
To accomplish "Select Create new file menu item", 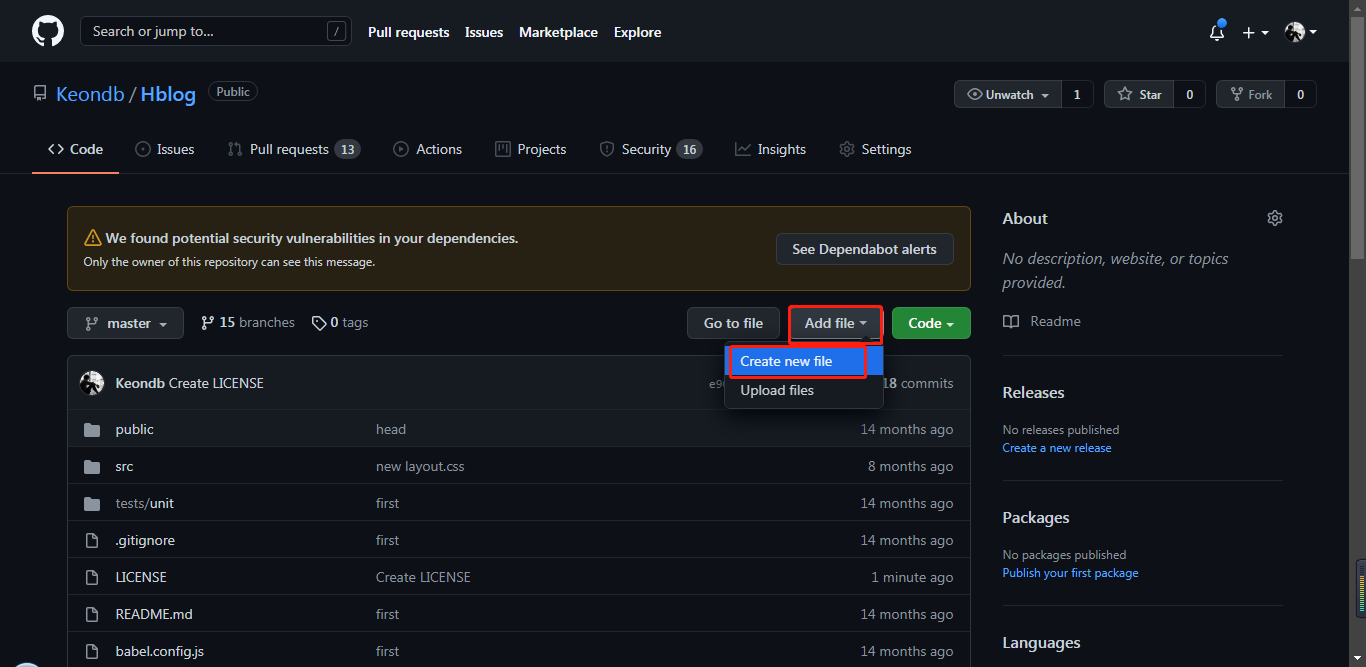I will point(804,361).
